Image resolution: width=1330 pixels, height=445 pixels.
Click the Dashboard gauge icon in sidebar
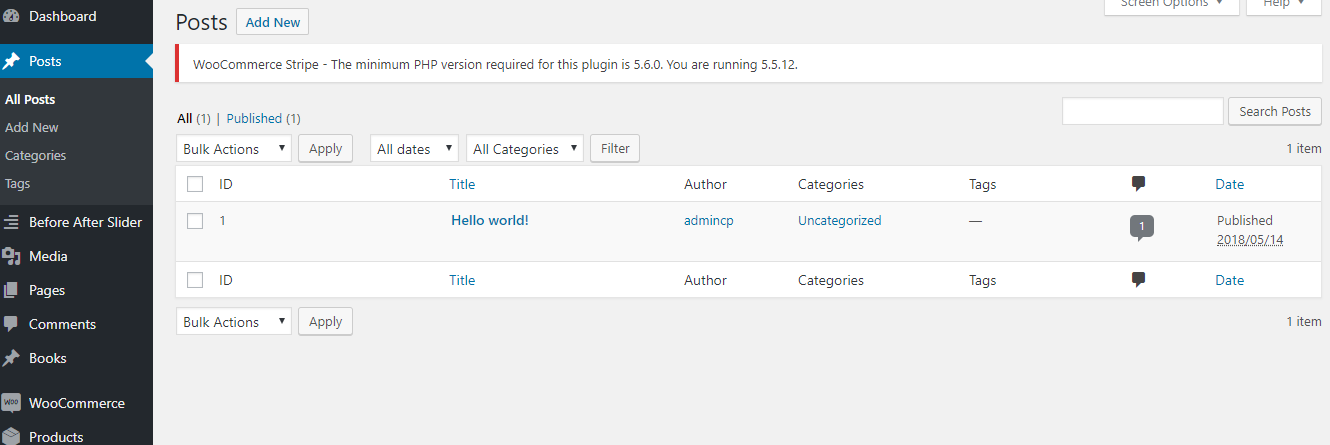tap(11, 16)
